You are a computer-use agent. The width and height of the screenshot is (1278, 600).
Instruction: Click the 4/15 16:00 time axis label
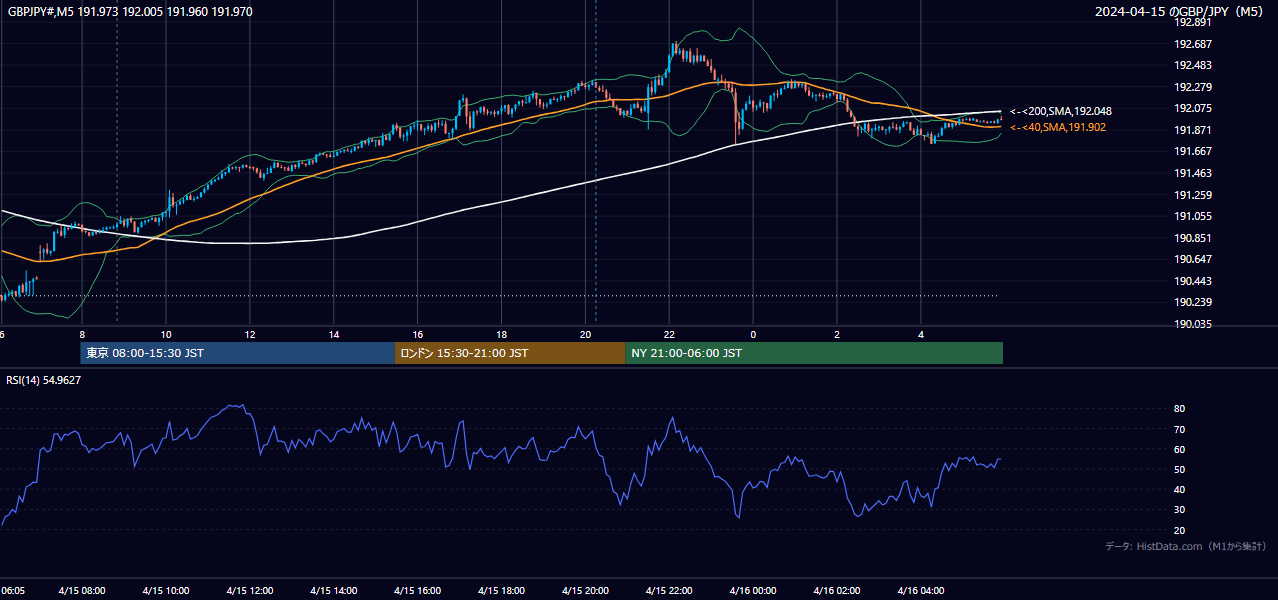(x=417, y=591)
